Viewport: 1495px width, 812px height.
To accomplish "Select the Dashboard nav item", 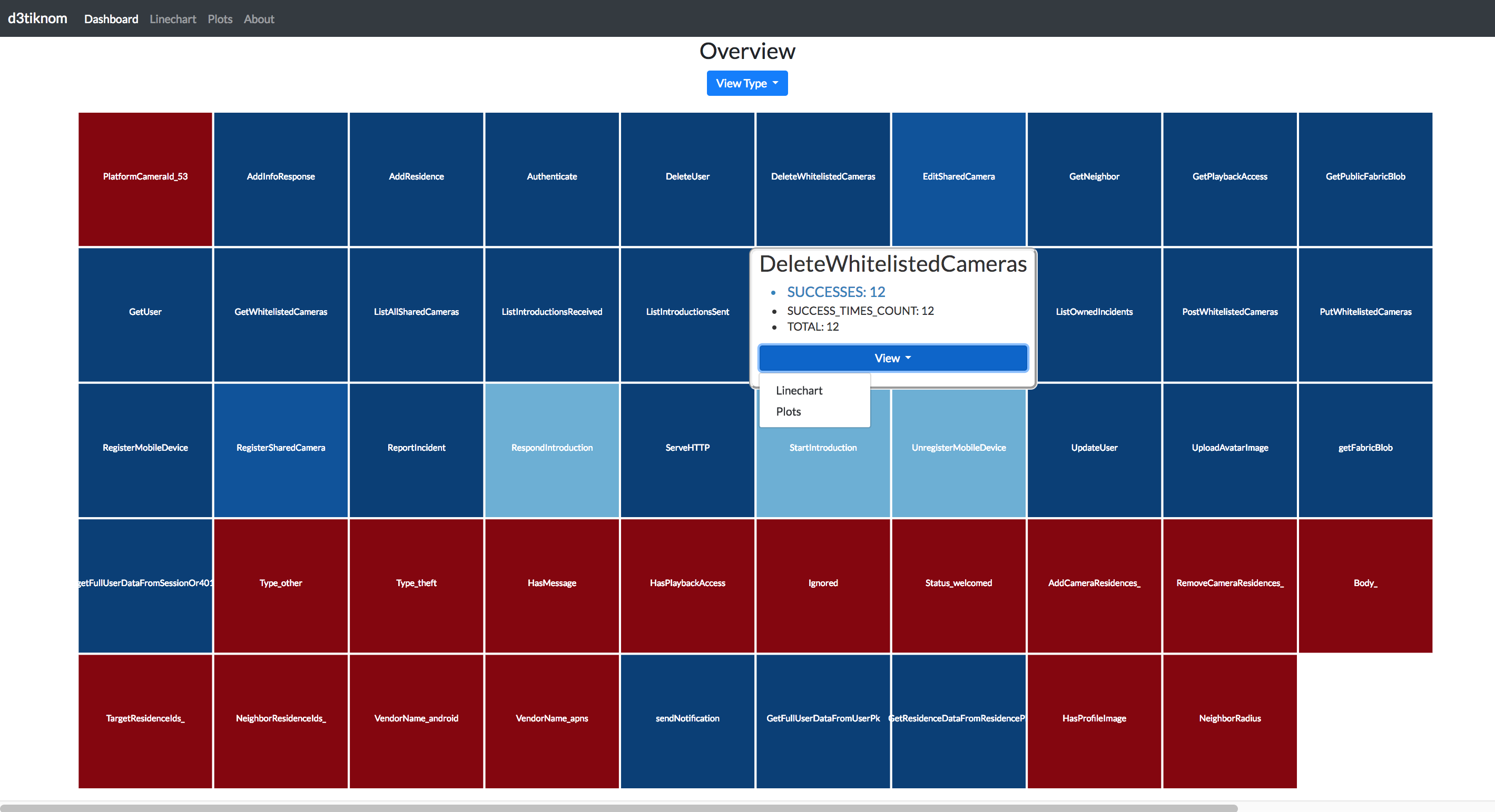I will click(112, 19).
